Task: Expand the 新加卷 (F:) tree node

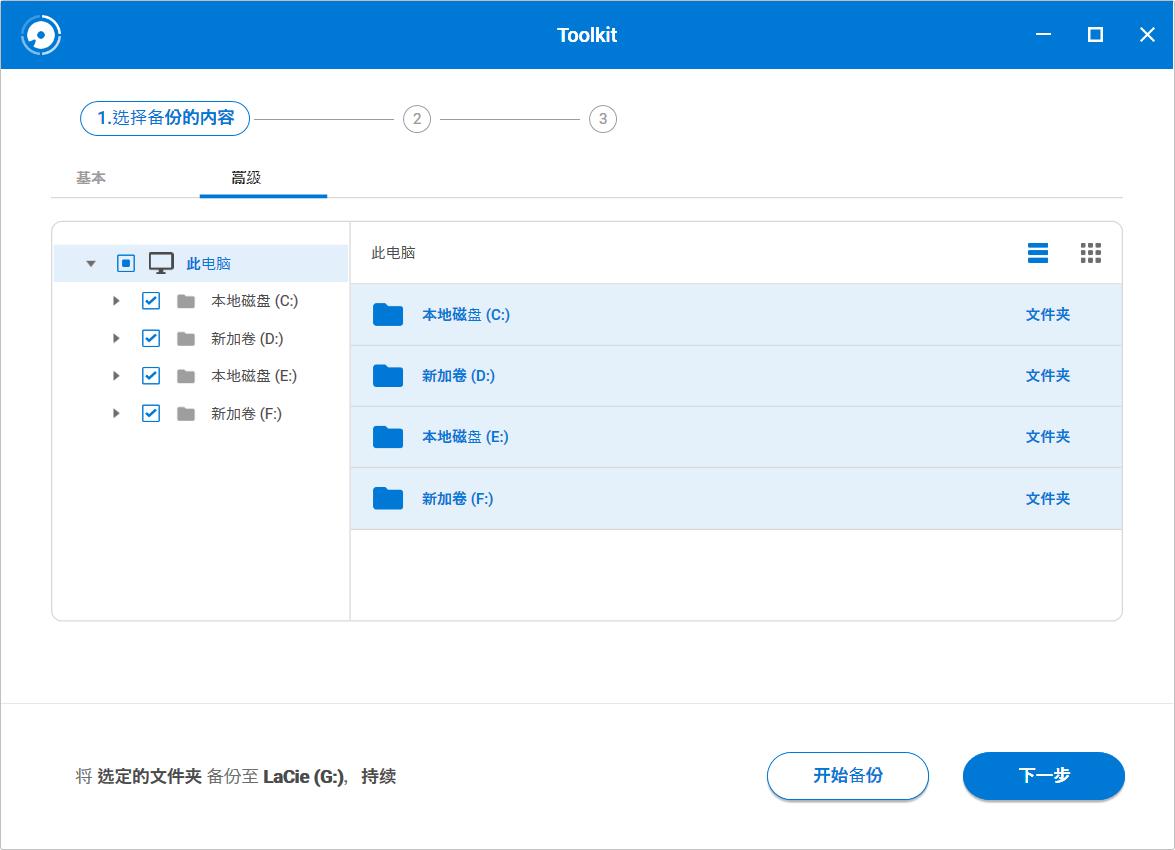Action: click(x=116, y=414)
